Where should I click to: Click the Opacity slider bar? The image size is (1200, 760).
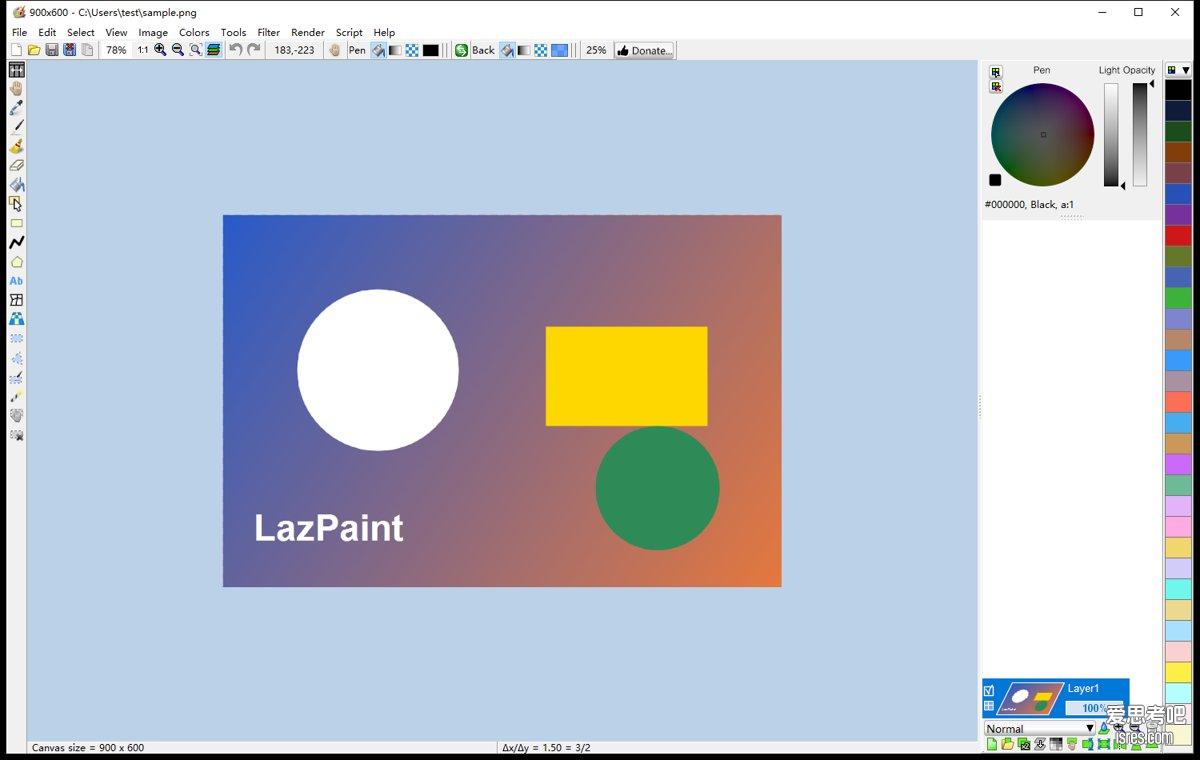pyautogui.click(x=1140, y=134)
